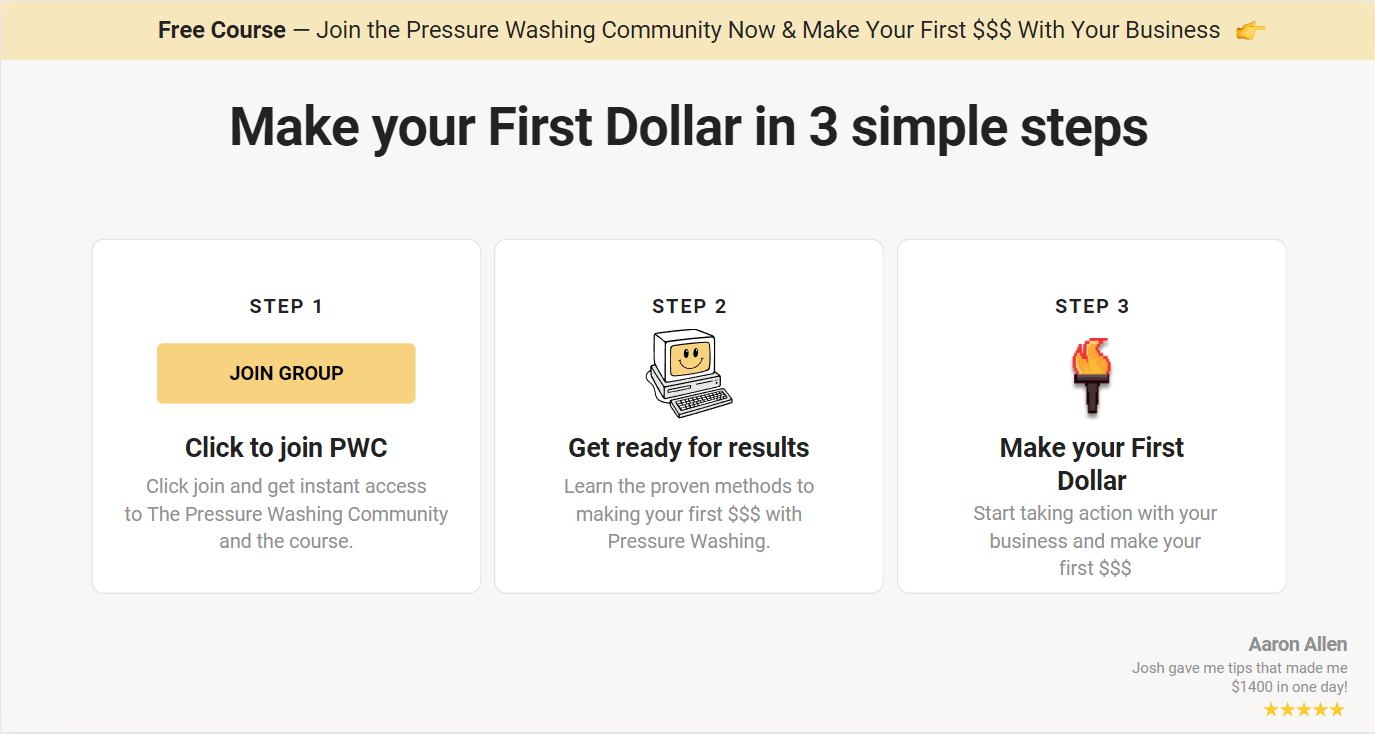Click the five-star rating under the testimonial

(1303, 710)
